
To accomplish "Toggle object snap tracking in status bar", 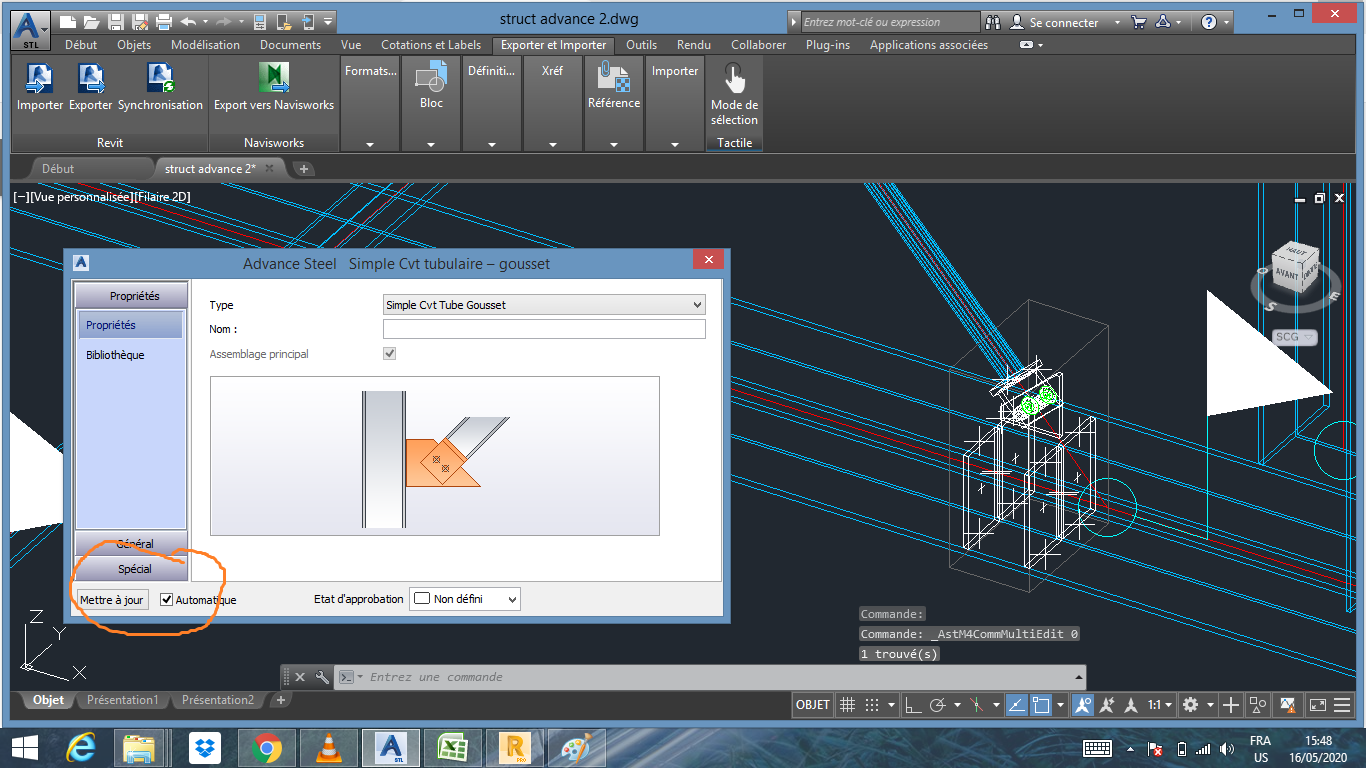I will pos(1016,705).
